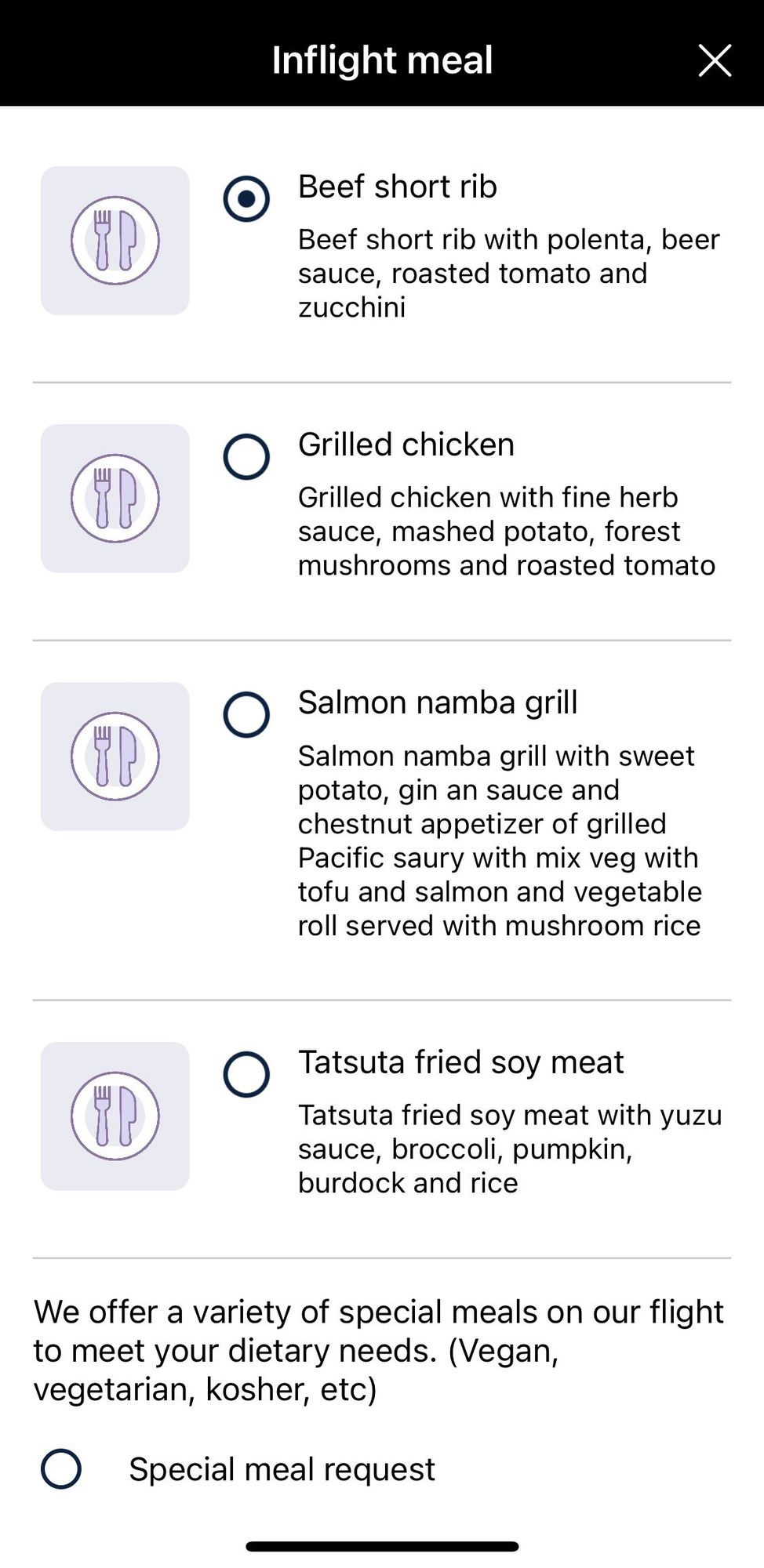Screen dimensions: 764x1568
Task: Tap the Grilled chicken title text
Action: coord(406,445)
